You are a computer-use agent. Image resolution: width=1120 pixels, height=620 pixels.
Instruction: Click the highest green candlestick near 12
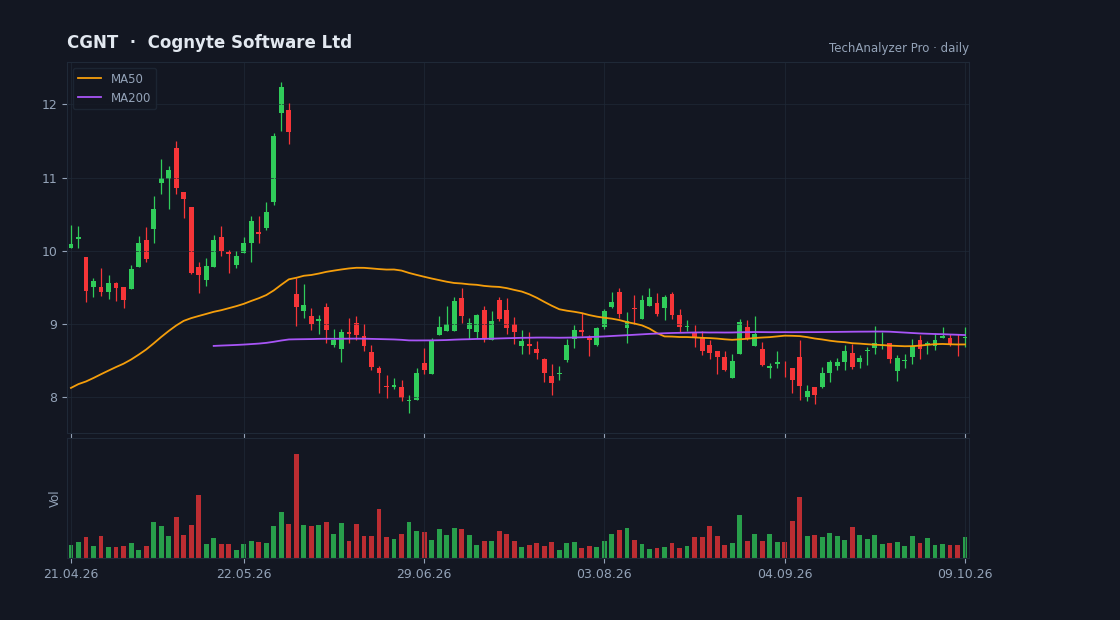(281, 100)
